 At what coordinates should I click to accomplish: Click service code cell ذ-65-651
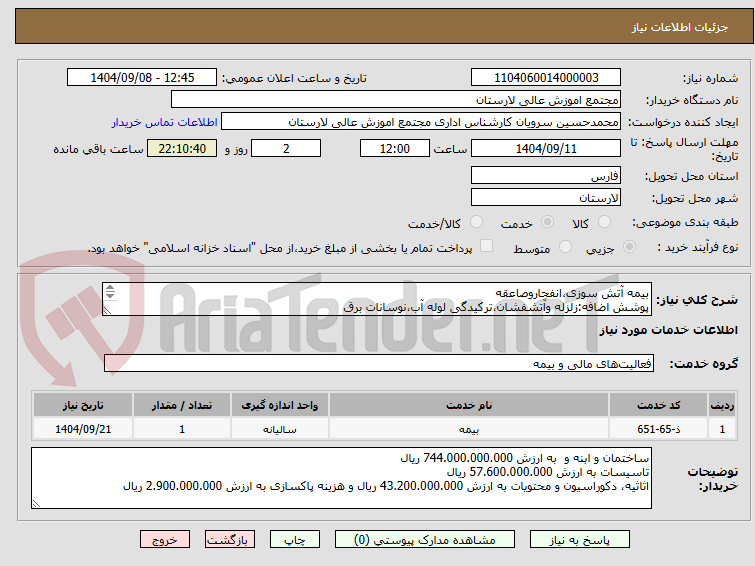click(x=658, y=429)
